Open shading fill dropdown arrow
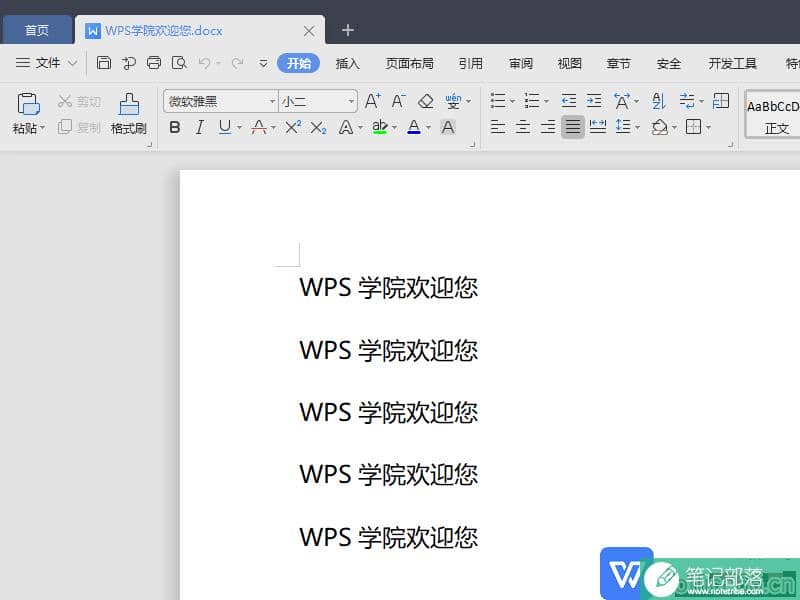This screenshot has width=800, height=600. pos(675,127)
